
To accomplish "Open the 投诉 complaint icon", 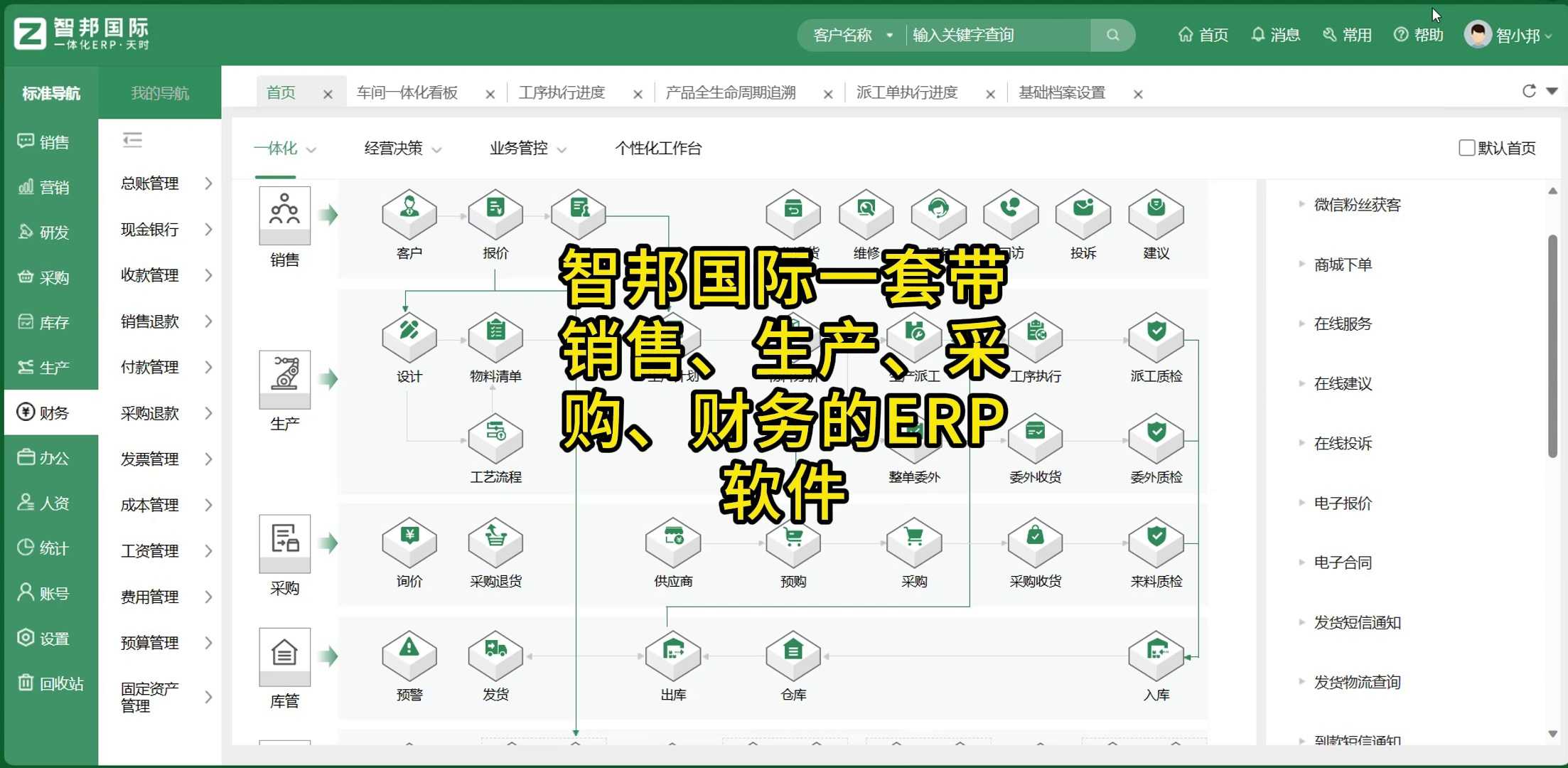I will 1083,214.
